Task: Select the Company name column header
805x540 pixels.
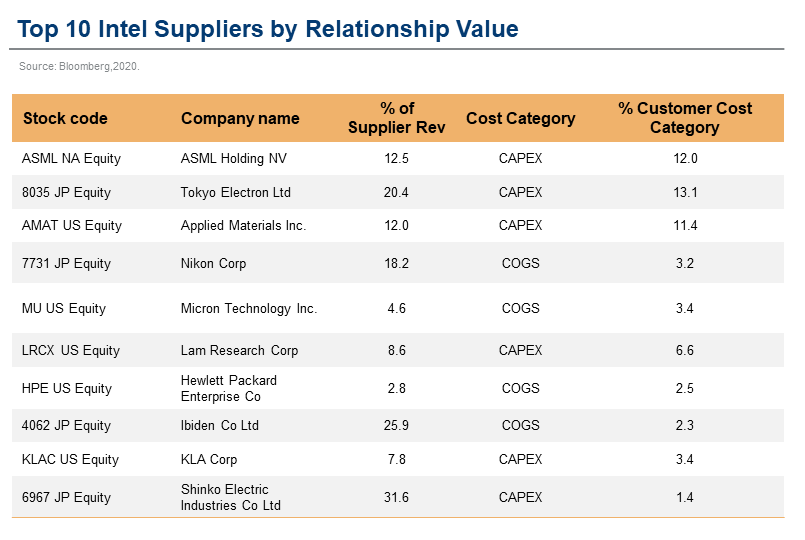Action: point(240,118)
